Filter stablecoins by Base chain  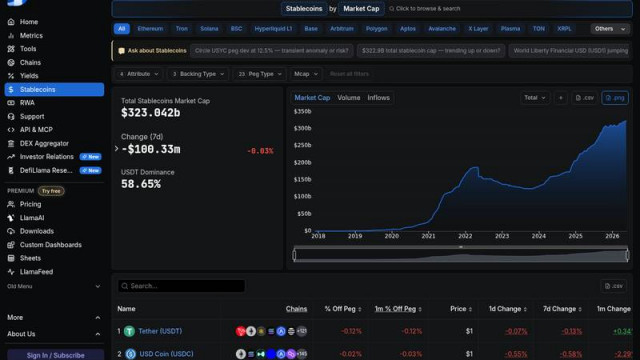[x=311, y=29]
